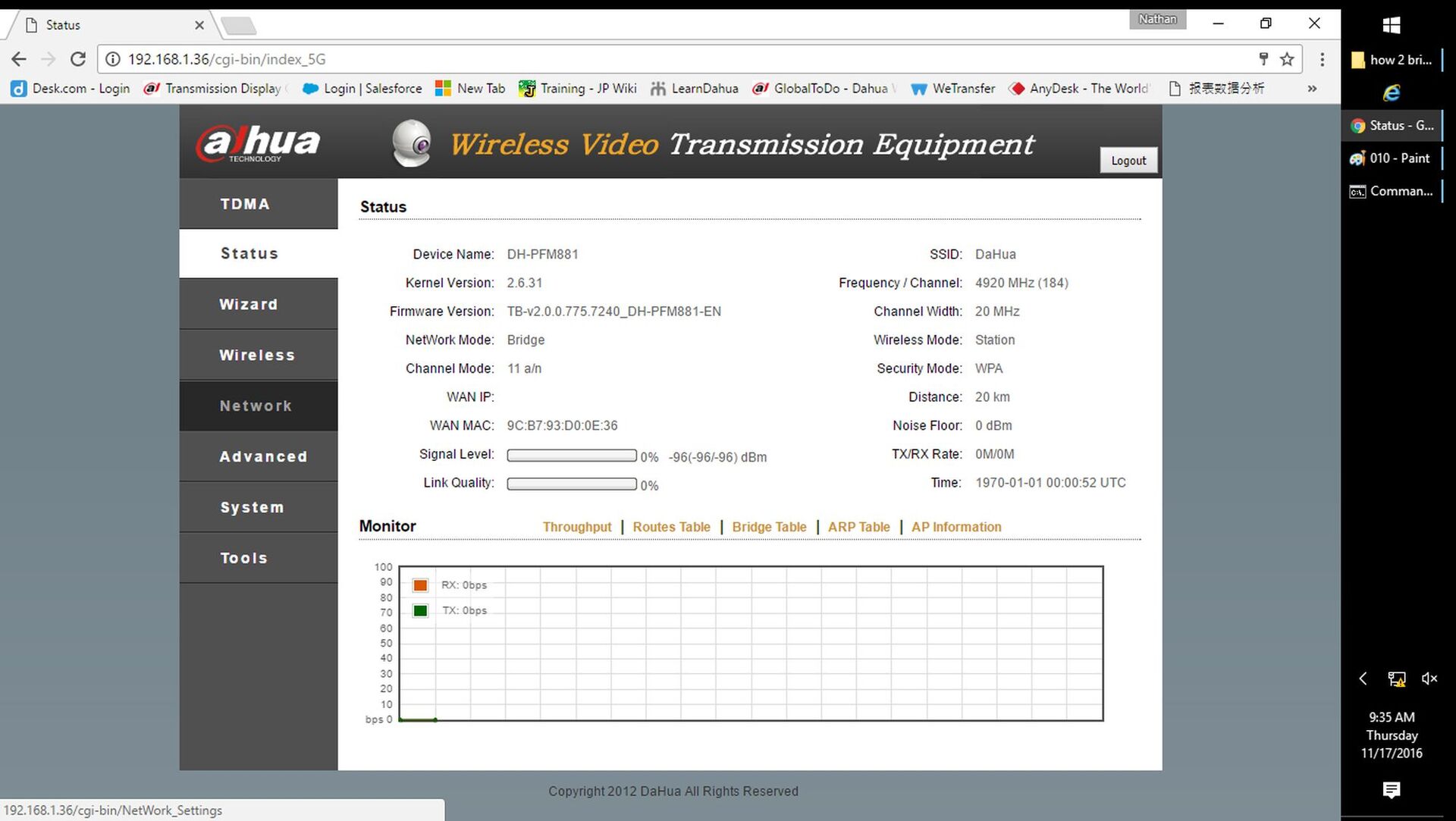This screenshot has height=821, width=1456.
Task: Click the Logout button
Action: click(1128, 161)
